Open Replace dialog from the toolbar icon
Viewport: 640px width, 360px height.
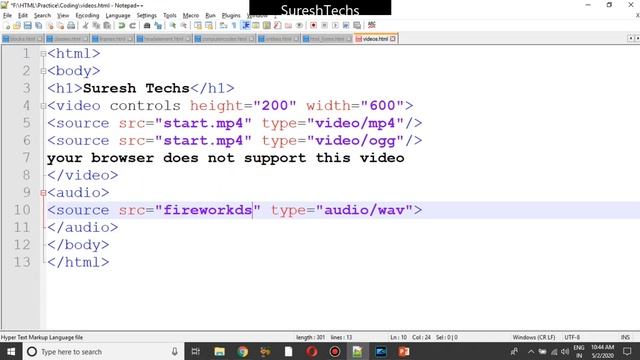click(x=158, y=26)
